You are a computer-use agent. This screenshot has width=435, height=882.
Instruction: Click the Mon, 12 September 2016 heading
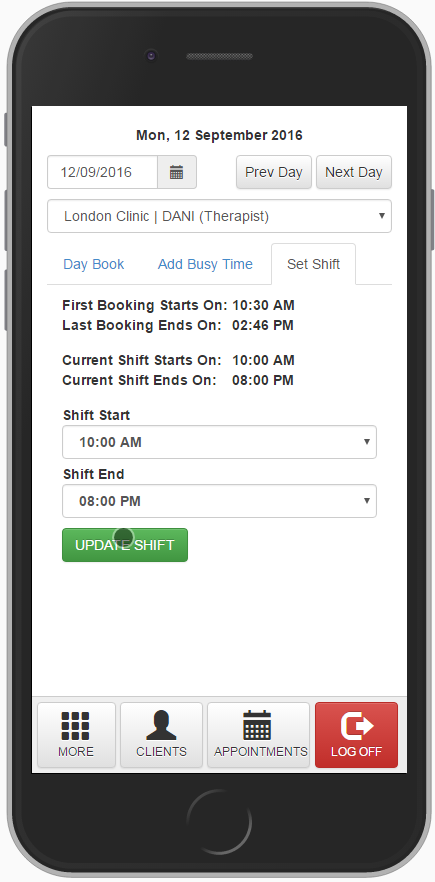click(x=219, y=136)
